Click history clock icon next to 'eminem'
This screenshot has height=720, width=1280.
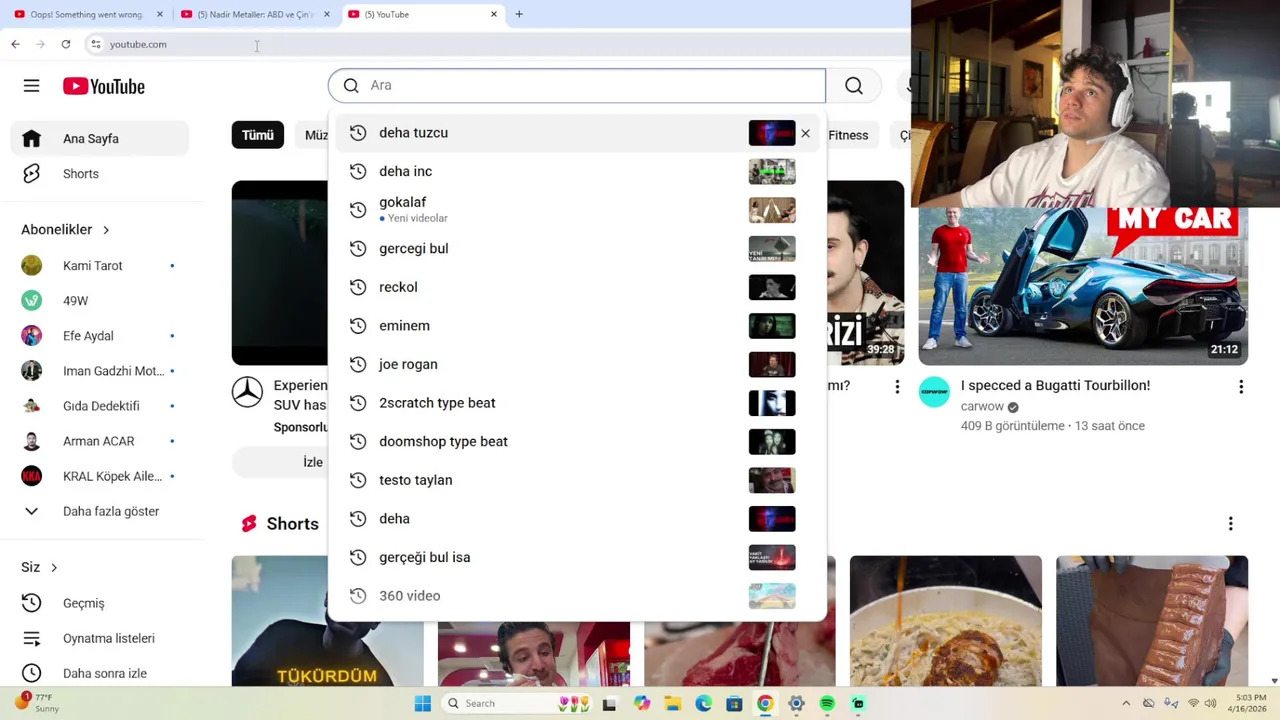click(358, 326)
